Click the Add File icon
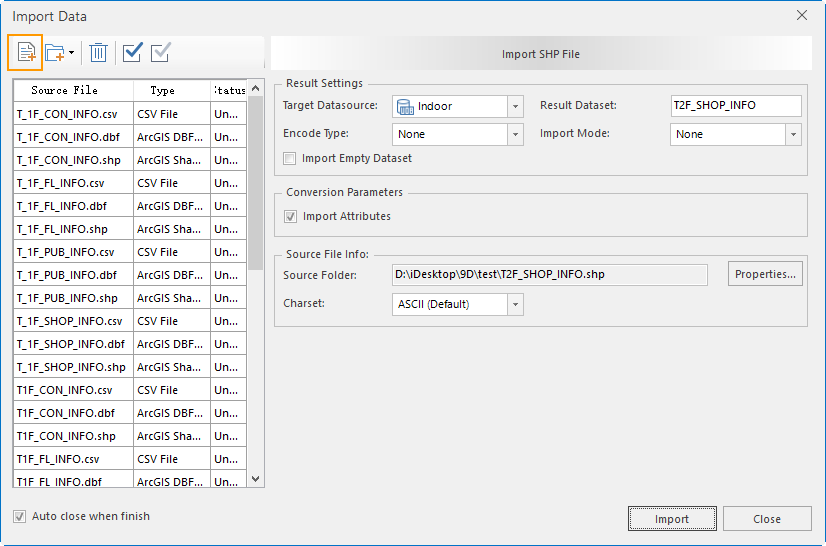Image resolution: width=826 pixels, height=546 pixels. [25, 52]
